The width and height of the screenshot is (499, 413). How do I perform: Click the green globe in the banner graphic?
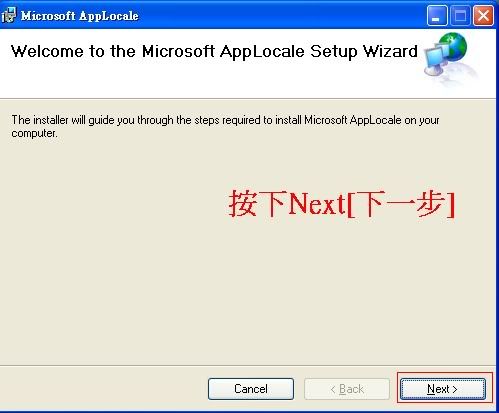453,47
